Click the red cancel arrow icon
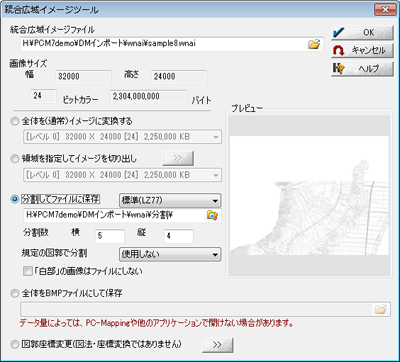Screen dimensions: 400x362 tap(339, 51)
